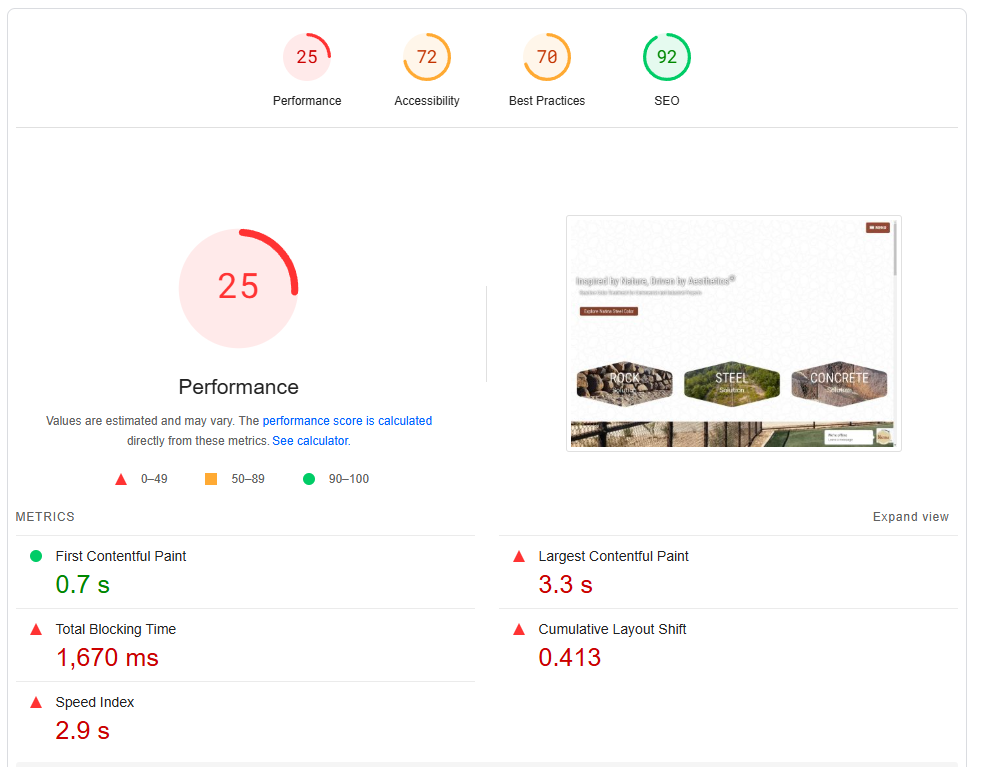The width and height of the screenshot is (987, 767).
Task: Select the First Contentful Paint metric label
Action: coord(121,556)
